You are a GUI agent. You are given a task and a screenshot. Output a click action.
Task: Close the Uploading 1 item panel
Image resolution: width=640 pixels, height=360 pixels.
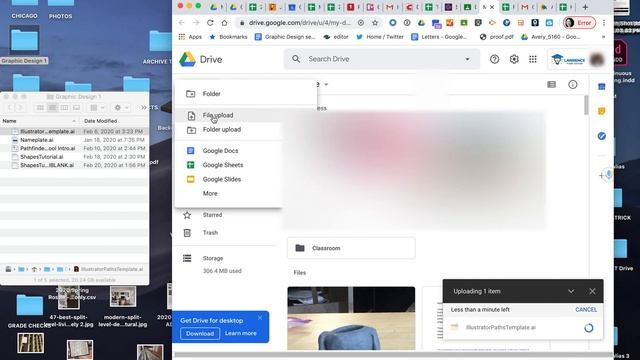(x=592, y=291)
